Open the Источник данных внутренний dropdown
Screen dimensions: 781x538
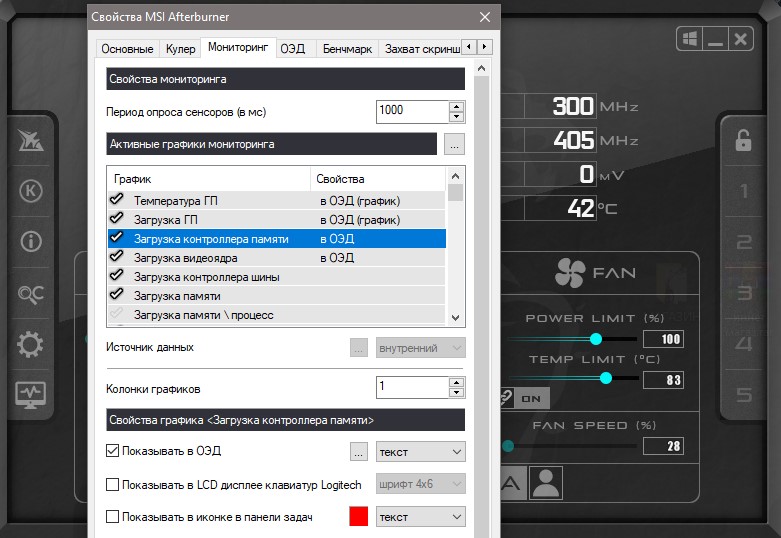coord(420,348)
